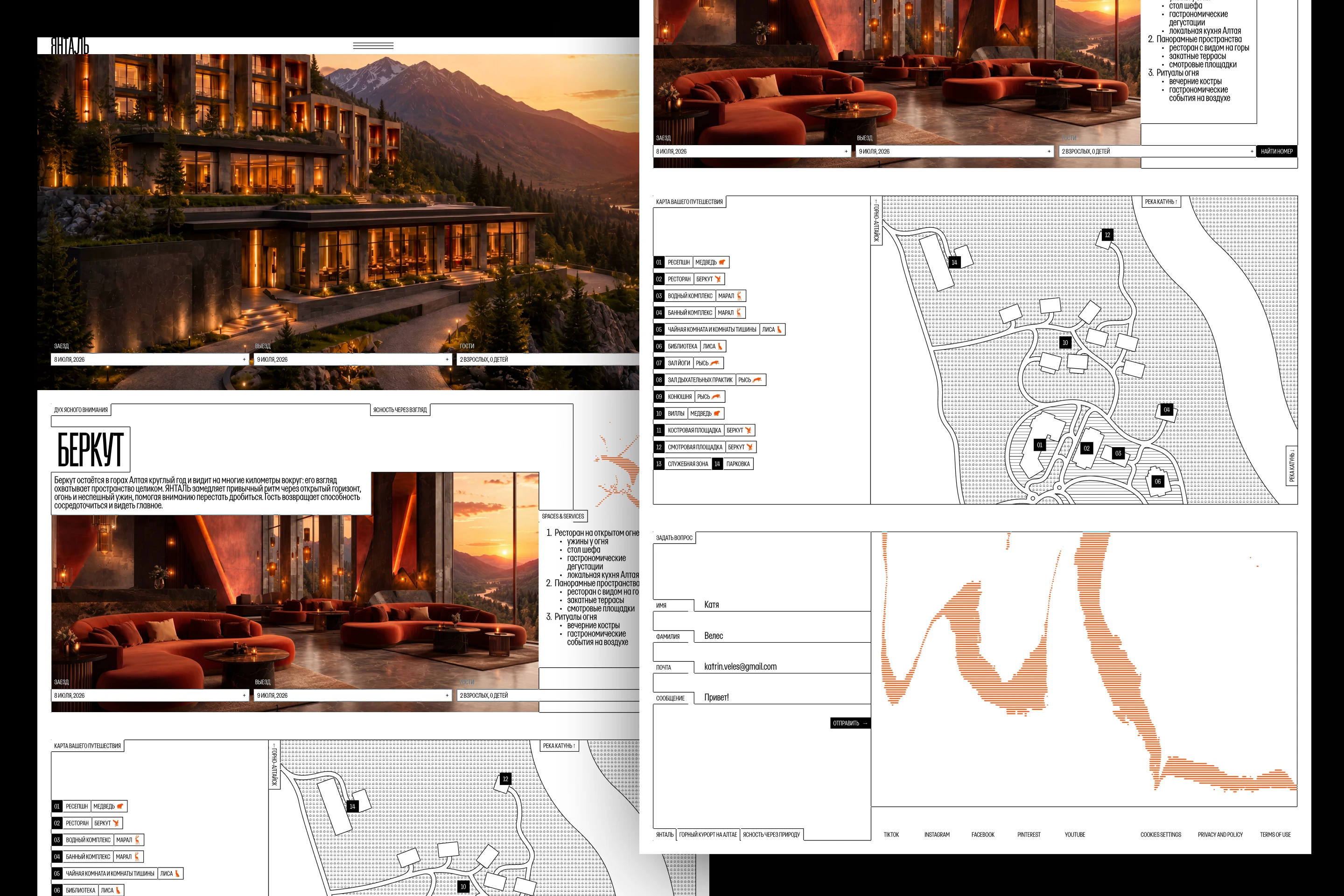Open the ЗАЕЗД date dropdown over the left page's building photo
1344x896 pixels.
pyautogui.click(x=150, y=359)
